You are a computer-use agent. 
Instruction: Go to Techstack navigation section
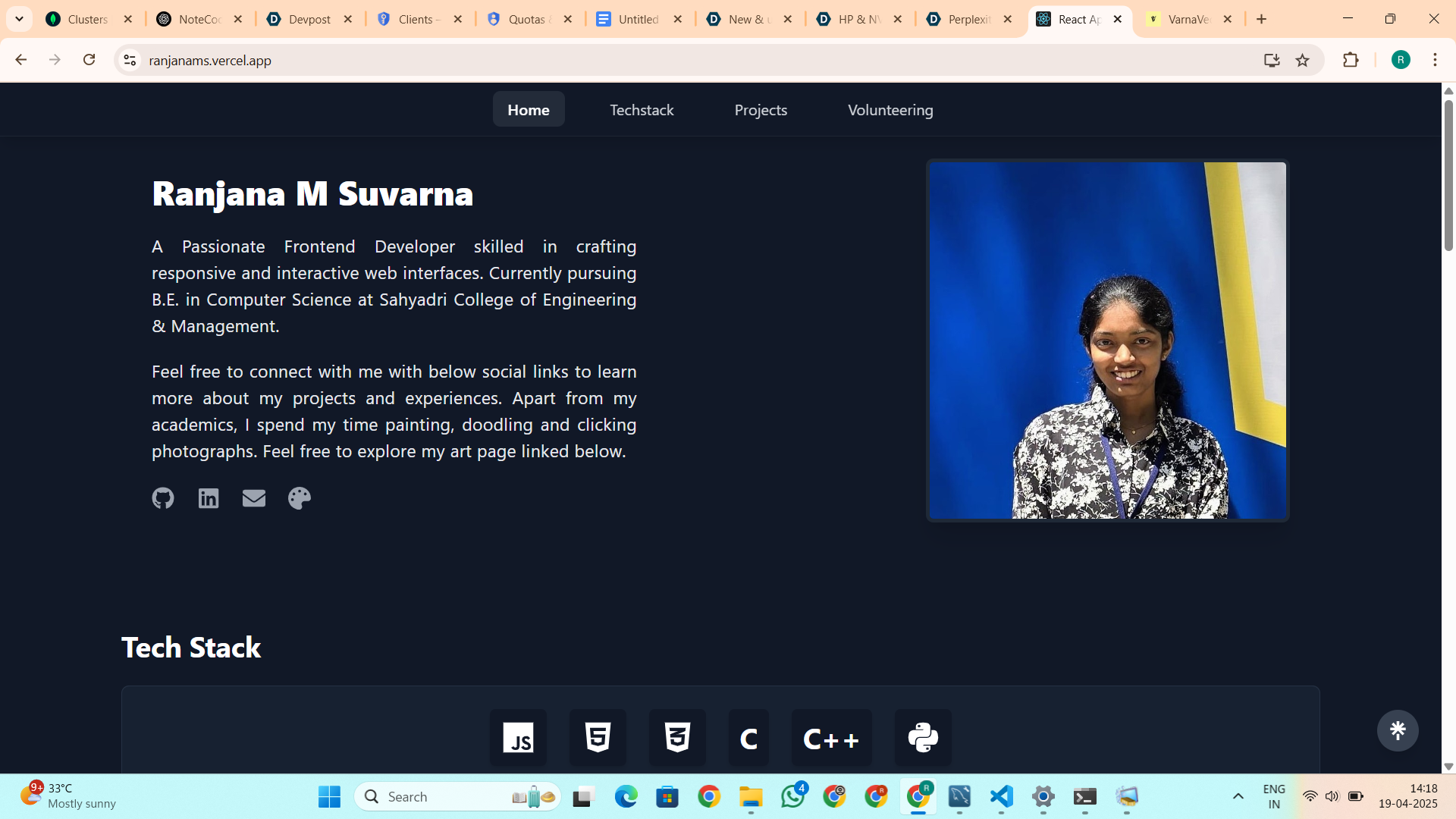(x=642, y=110)
